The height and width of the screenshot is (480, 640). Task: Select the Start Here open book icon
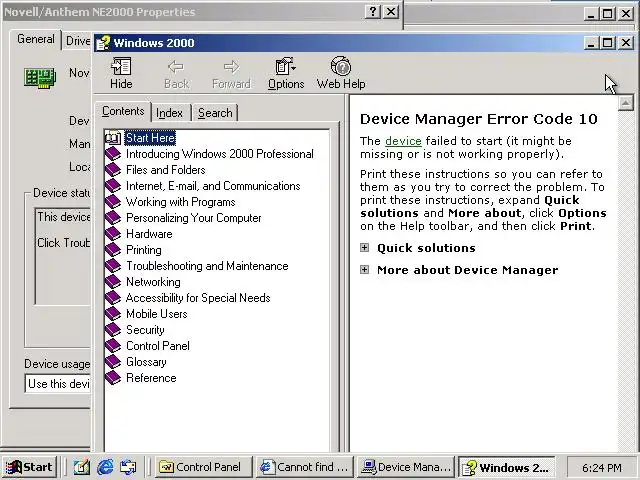[113, 138]
